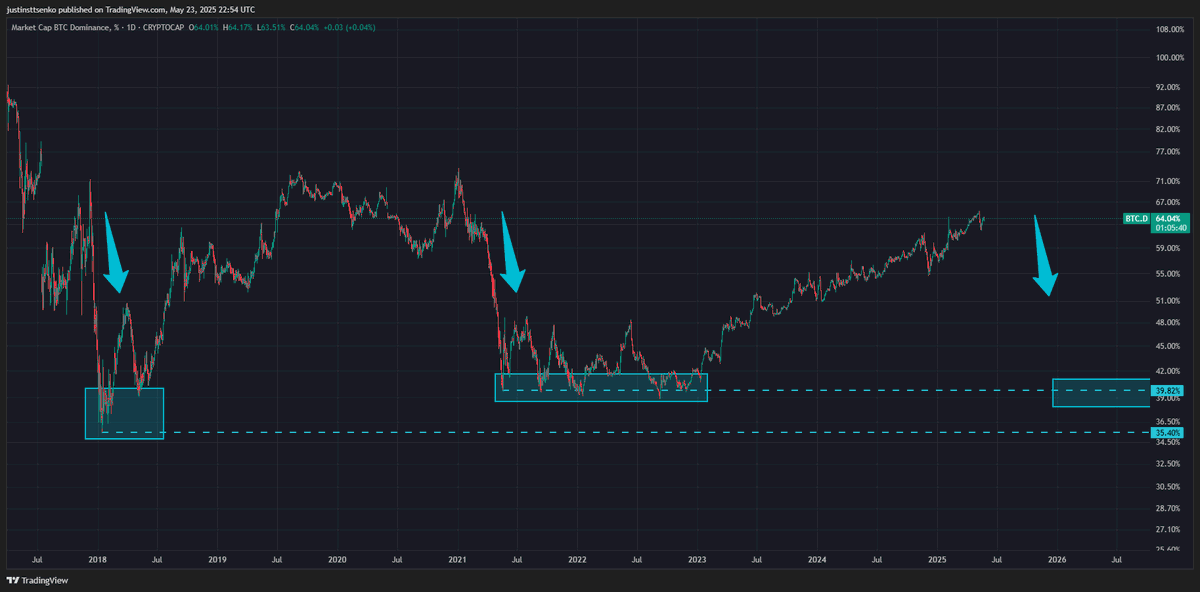This screenshot has height=592, width=1200.
Task: Click the 92.00% price axis label
Action: coord(1168,87)
